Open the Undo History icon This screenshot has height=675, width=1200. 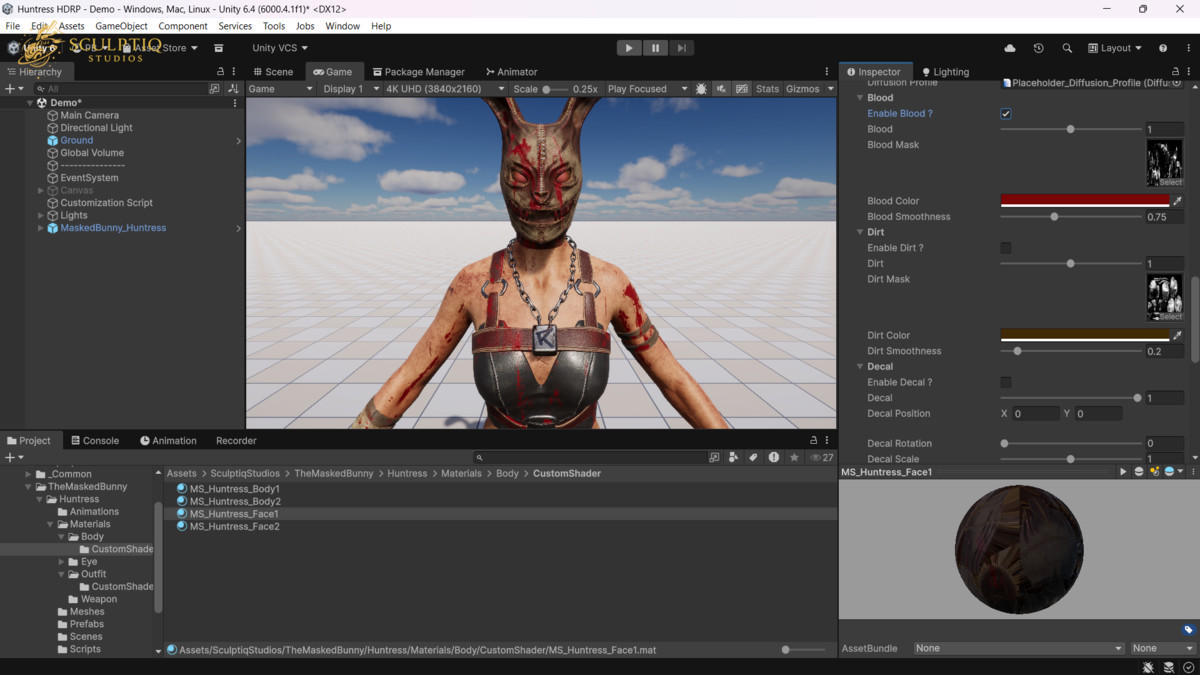tap(1038, 48)
